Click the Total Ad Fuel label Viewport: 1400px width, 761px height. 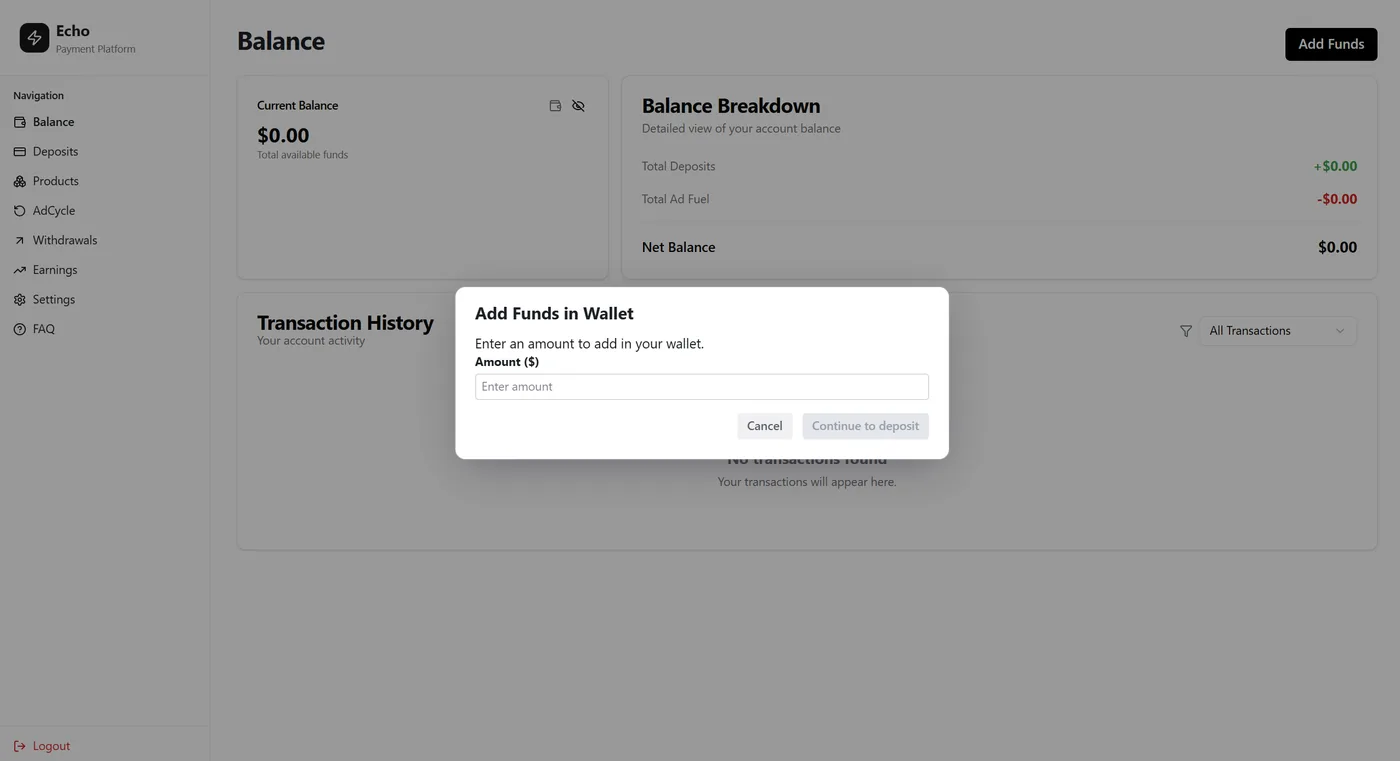tap(675, 199)
